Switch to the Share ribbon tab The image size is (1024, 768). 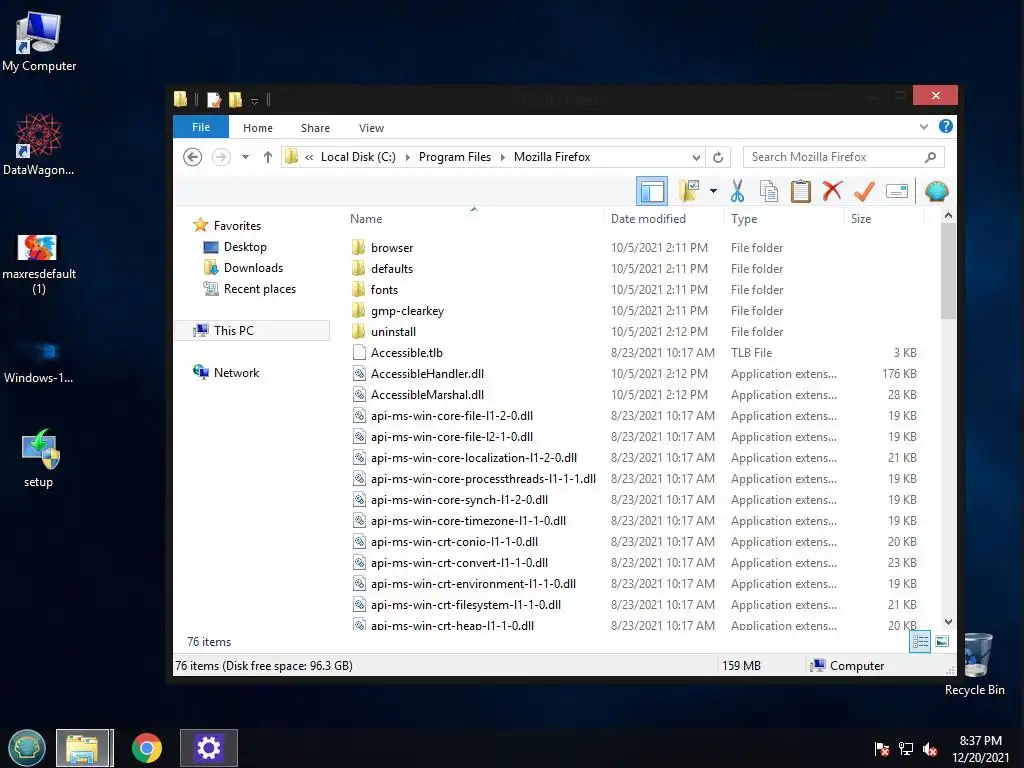coord(315,128)
